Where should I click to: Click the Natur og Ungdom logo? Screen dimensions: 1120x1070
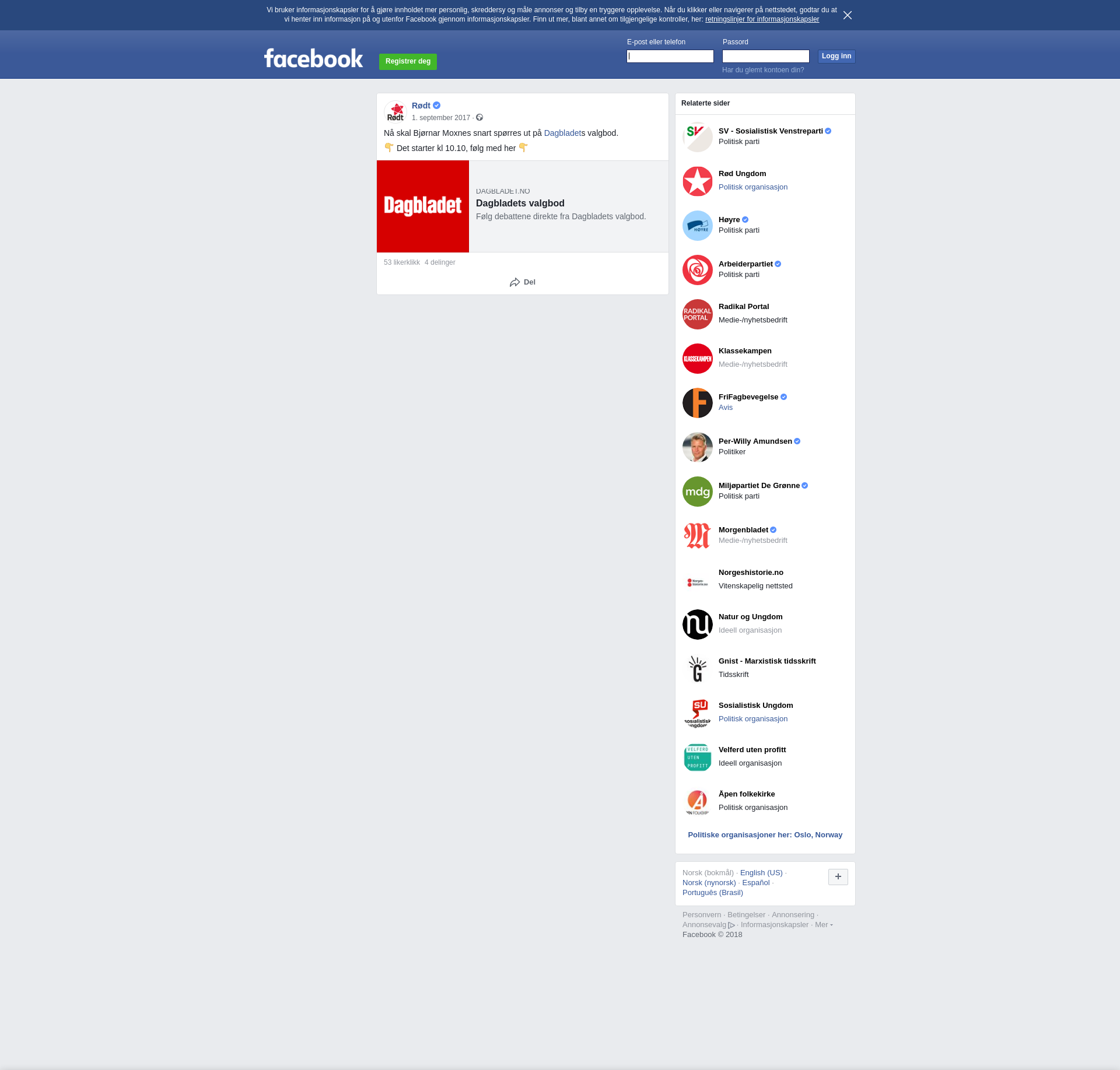[698, 625]
